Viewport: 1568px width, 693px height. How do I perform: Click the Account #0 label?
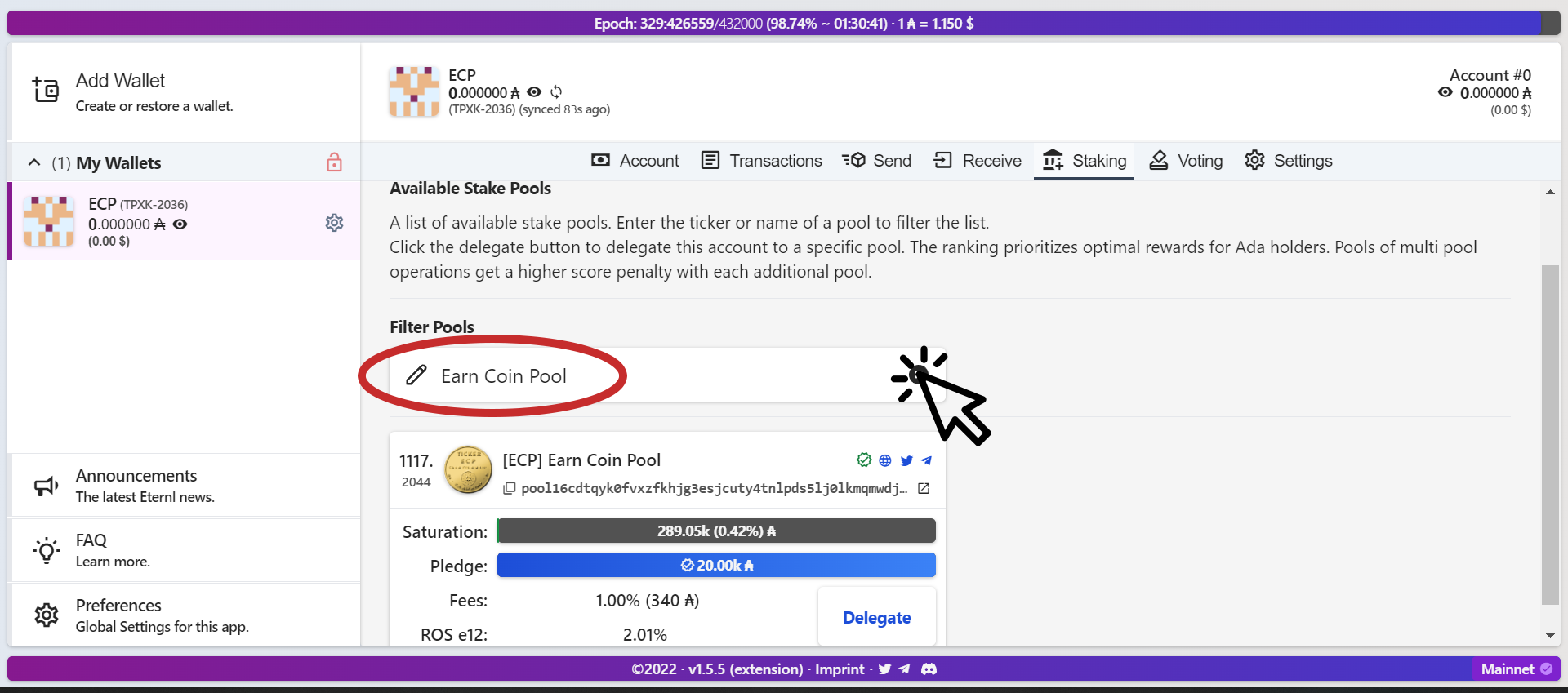point(1490,75)
